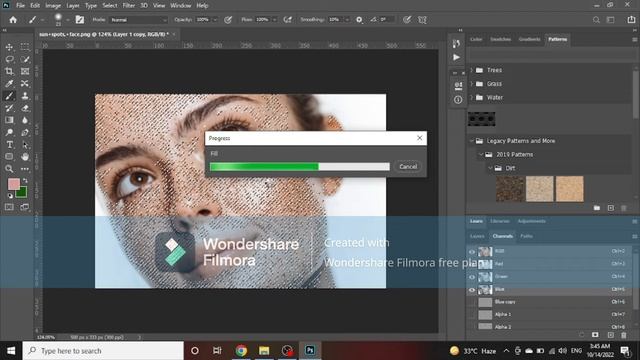Switch to the Paths tab
640x360 pixels.
526,236
